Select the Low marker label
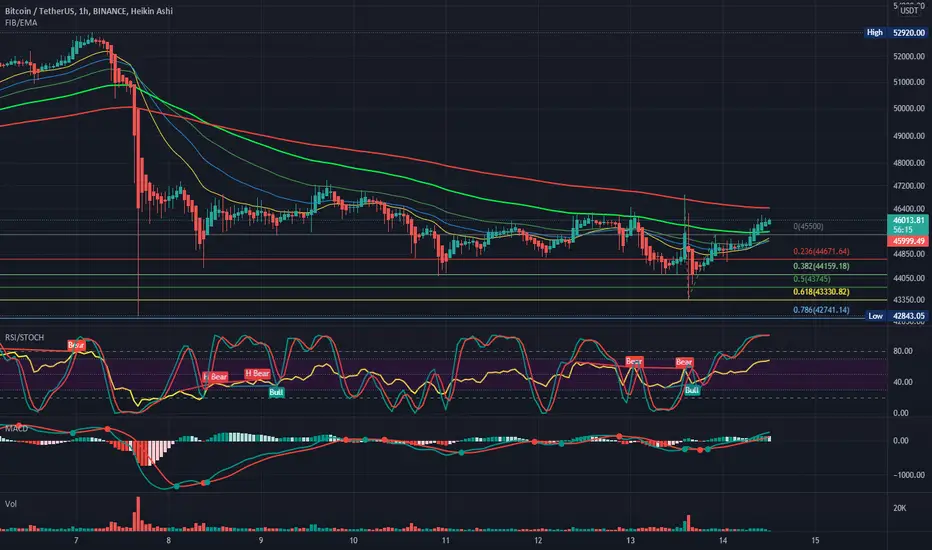Viewport: 932px width, 550px height. [876, 316]
